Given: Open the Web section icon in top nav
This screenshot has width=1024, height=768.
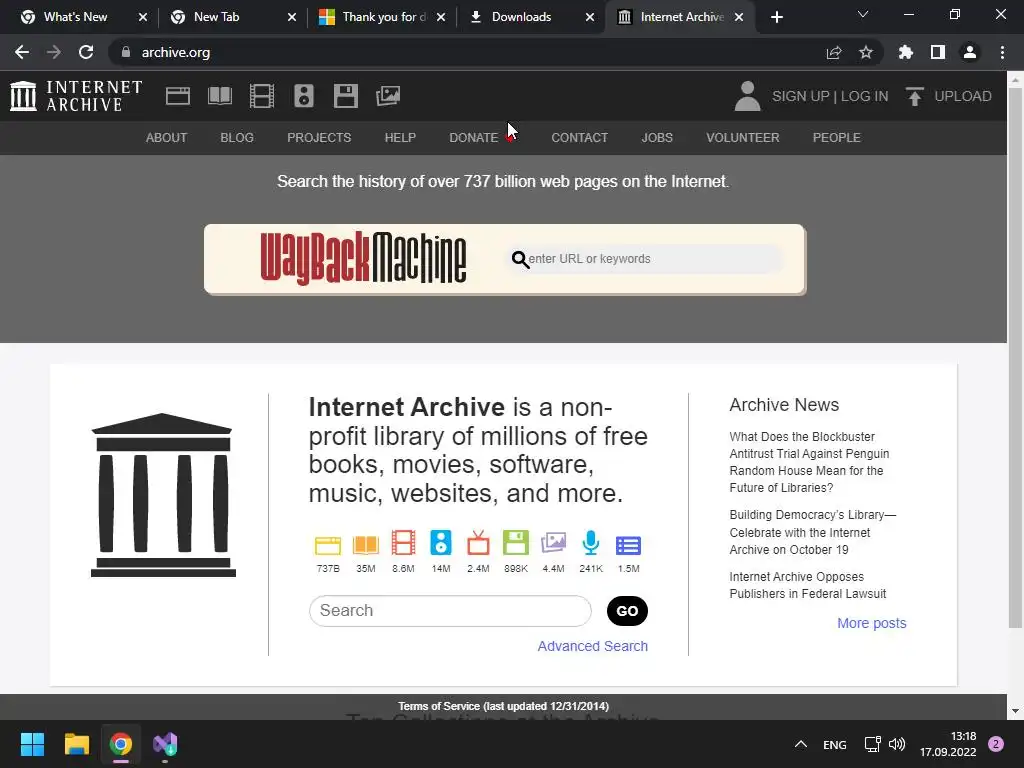Looking at the screenshot, I should click(178, 96).
